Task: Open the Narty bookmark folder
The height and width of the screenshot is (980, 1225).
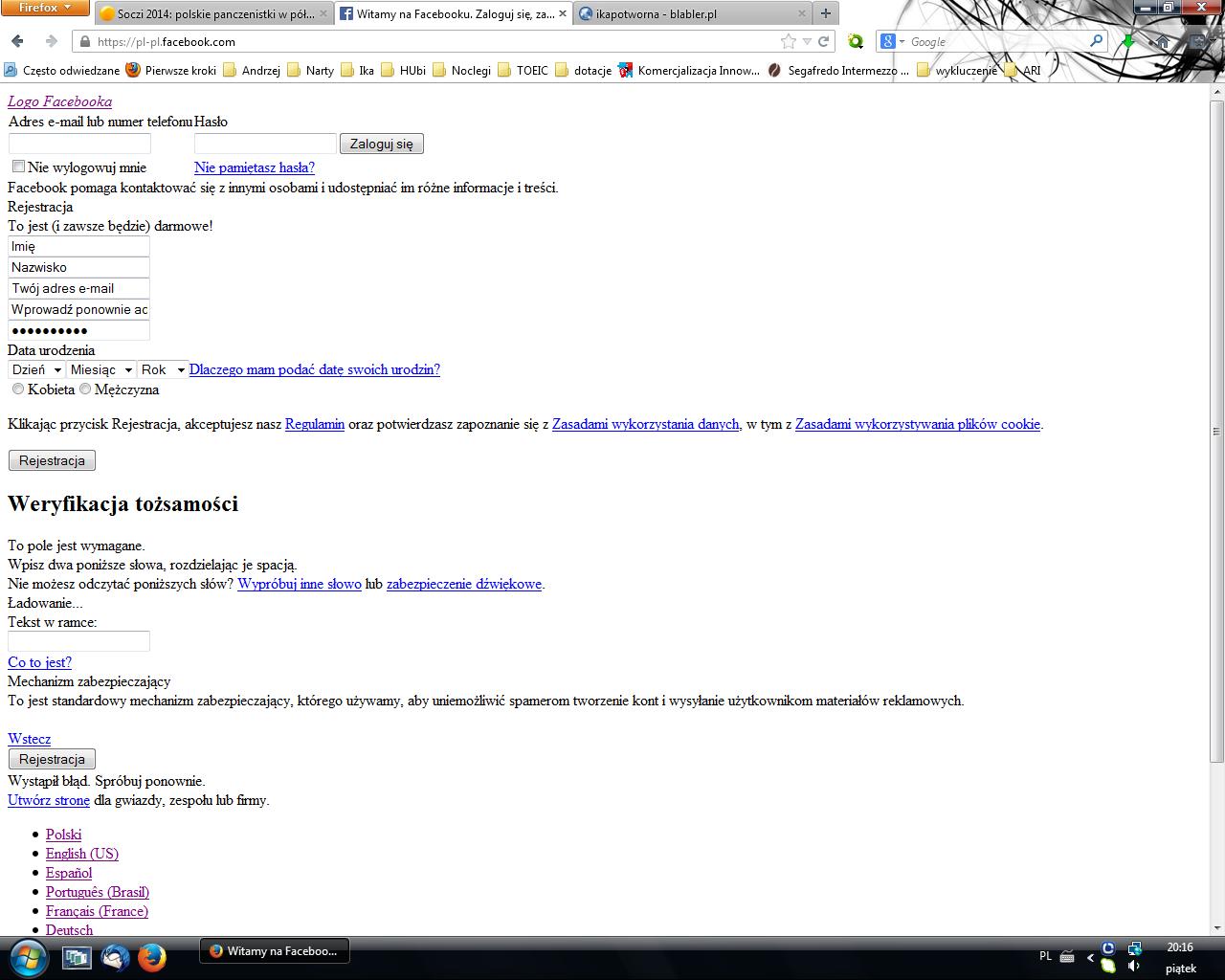Action: (x=310, y=70)
